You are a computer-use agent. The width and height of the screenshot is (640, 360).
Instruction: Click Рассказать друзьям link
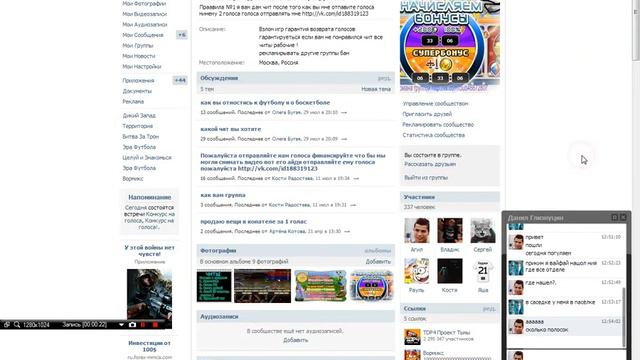click(x=430, y=164)
